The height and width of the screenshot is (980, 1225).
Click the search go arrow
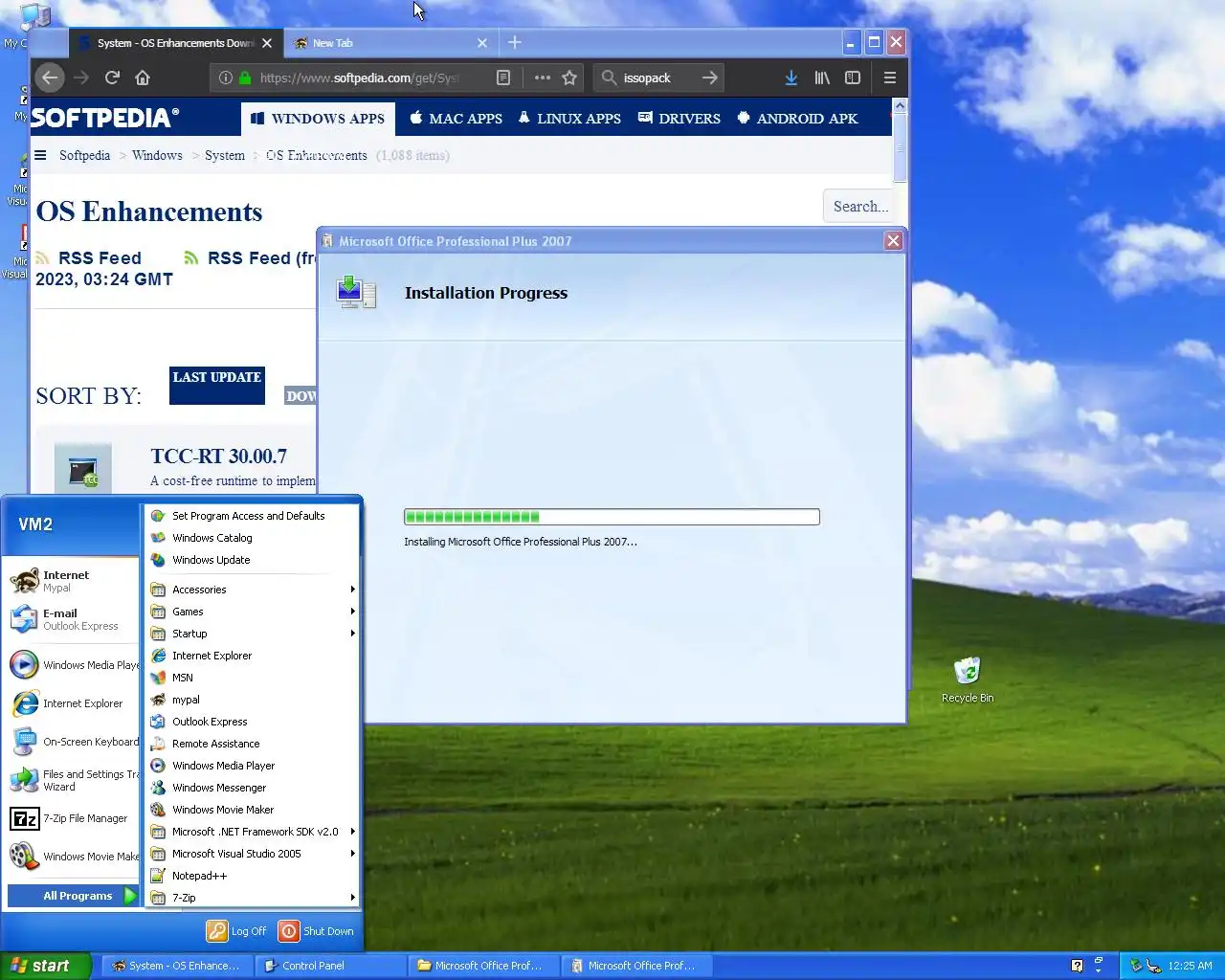(x=709, y=78)
